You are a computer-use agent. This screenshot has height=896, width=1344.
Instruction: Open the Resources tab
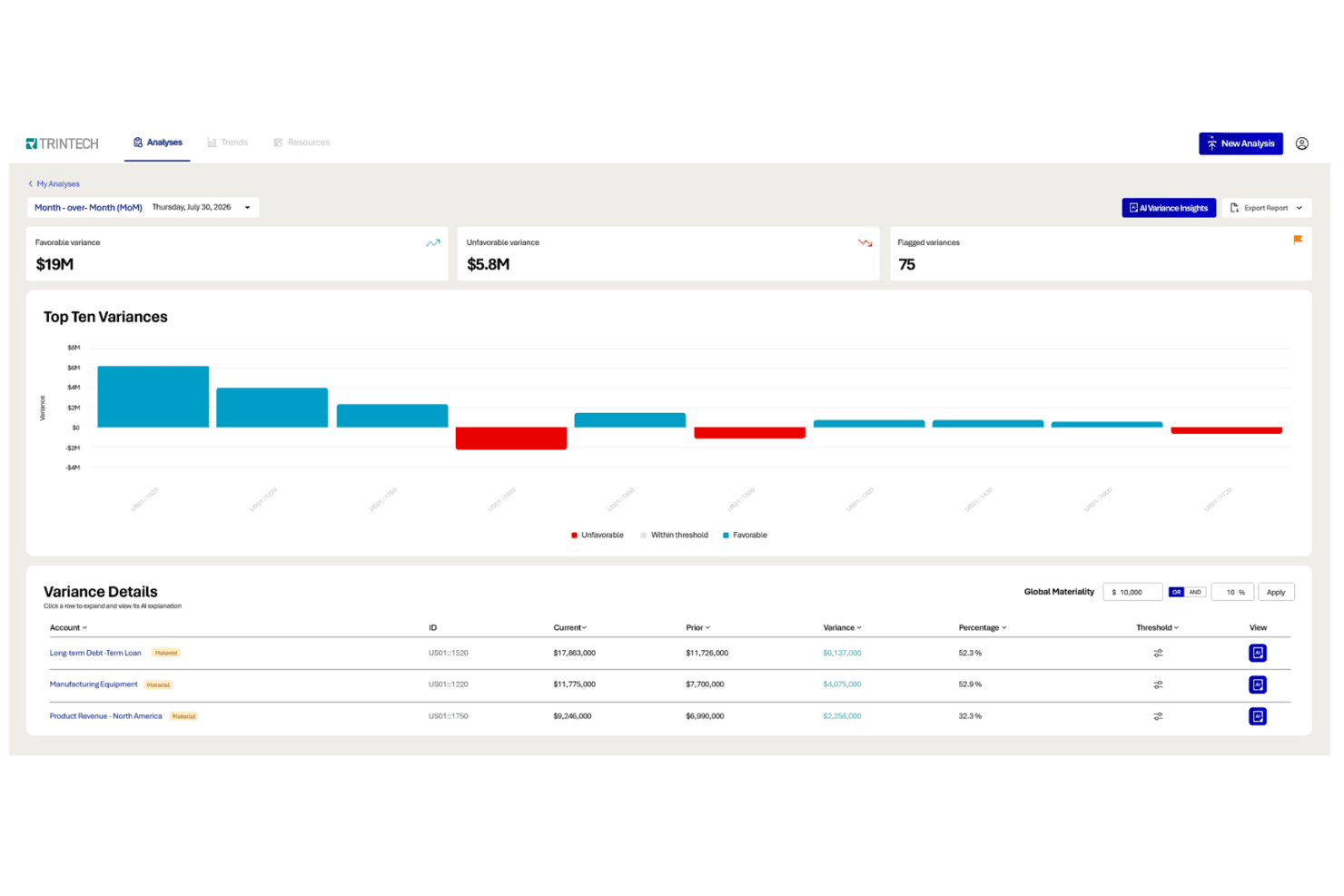pos(301,143)
